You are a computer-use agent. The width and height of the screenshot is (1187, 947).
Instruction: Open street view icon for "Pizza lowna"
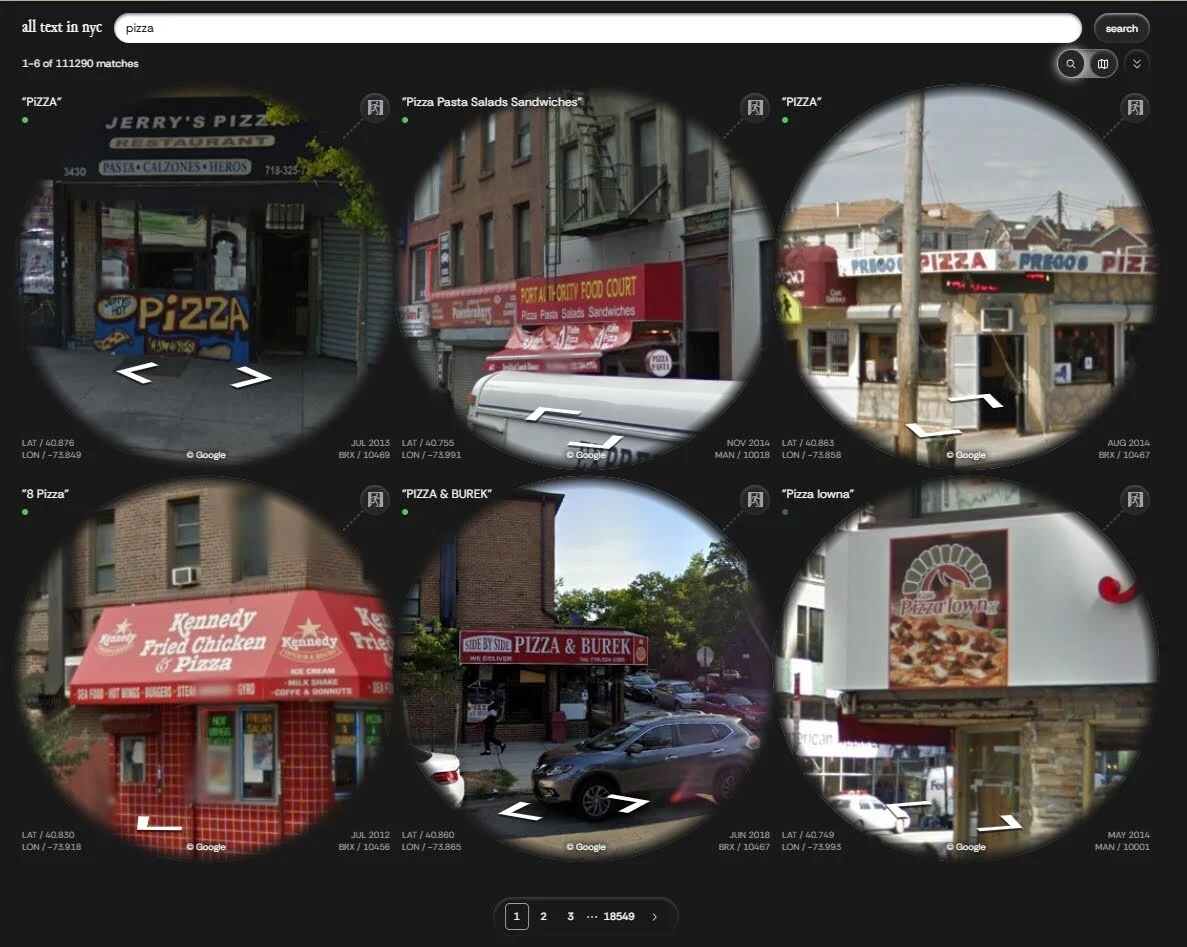tap(1135, 500)
